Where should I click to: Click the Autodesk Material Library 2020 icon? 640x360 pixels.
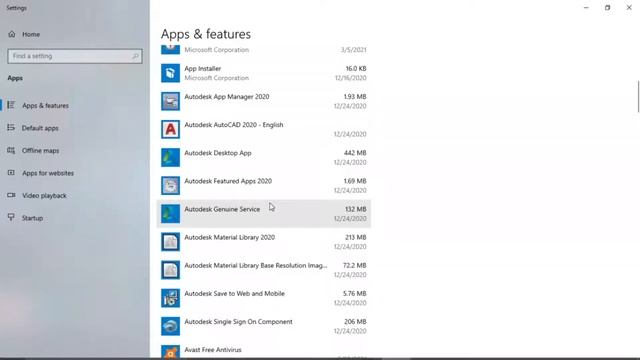pyautogui.click(x=170, y=242)
